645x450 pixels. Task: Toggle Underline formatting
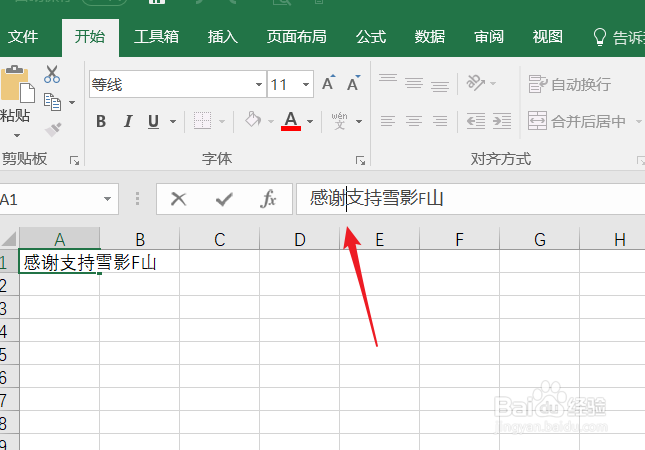point(153,121)
